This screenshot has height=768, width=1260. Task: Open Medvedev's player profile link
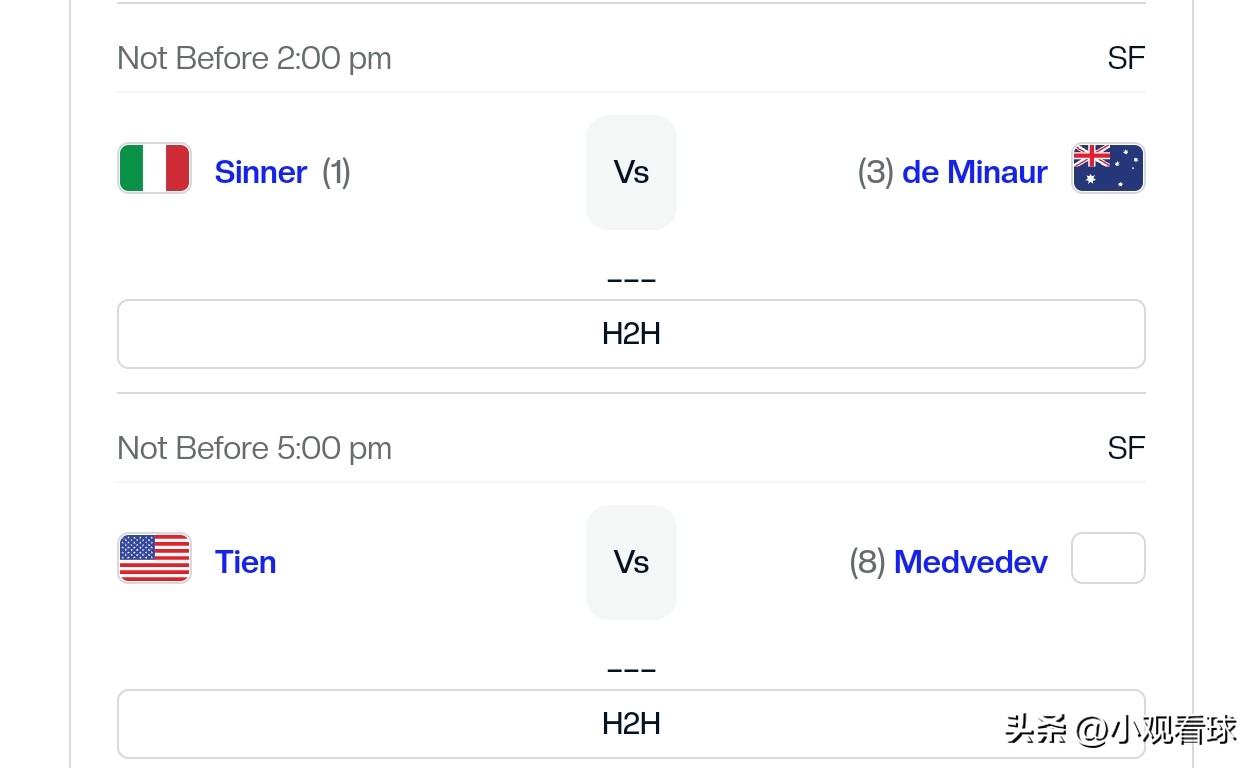970,562
